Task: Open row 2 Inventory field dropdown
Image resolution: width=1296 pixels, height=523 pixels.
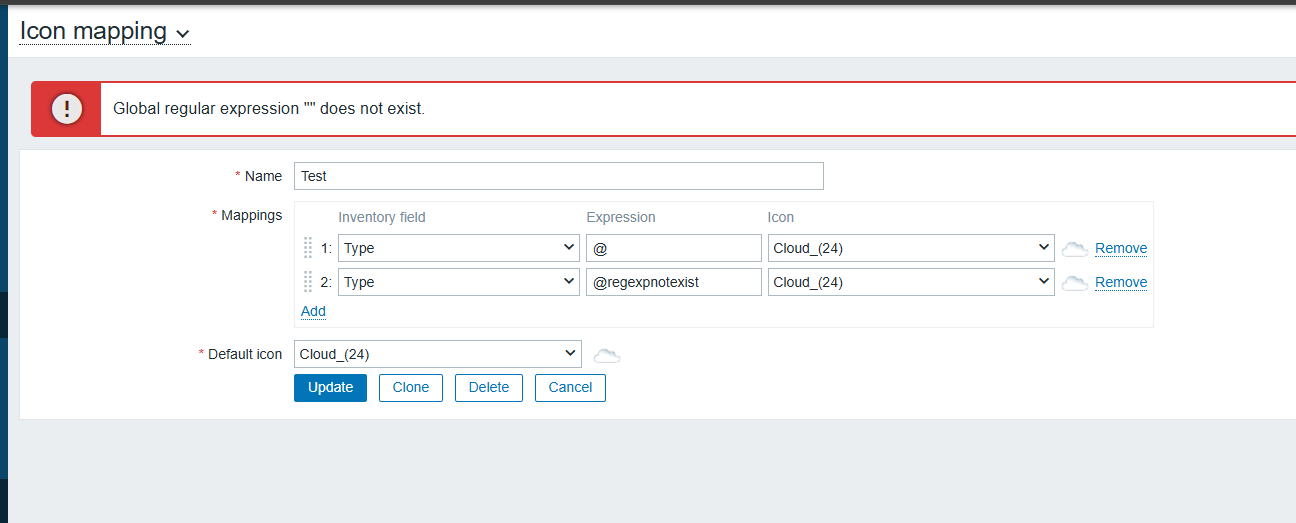Action: pos(458,282)
